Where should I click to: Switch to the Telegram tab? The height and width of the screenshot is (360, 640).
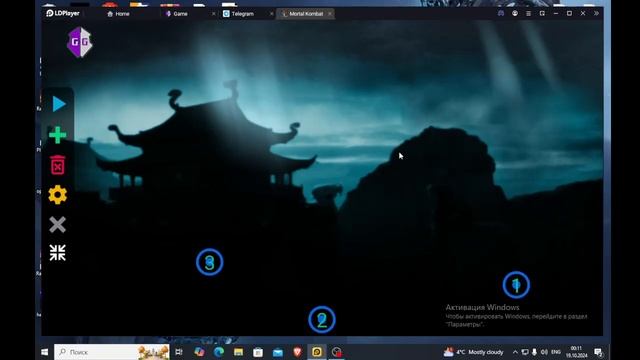tap(238, 14)
